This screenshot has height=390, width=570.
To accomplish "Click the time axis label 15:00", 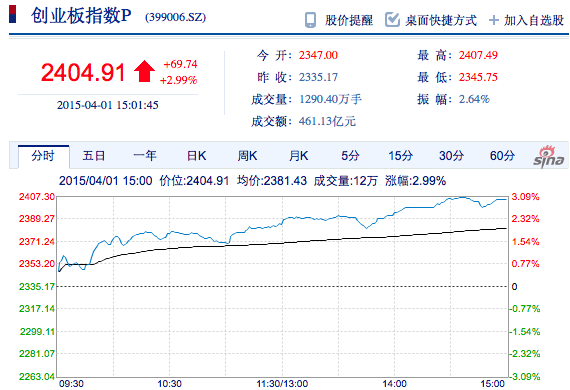I will pos(493,384).
